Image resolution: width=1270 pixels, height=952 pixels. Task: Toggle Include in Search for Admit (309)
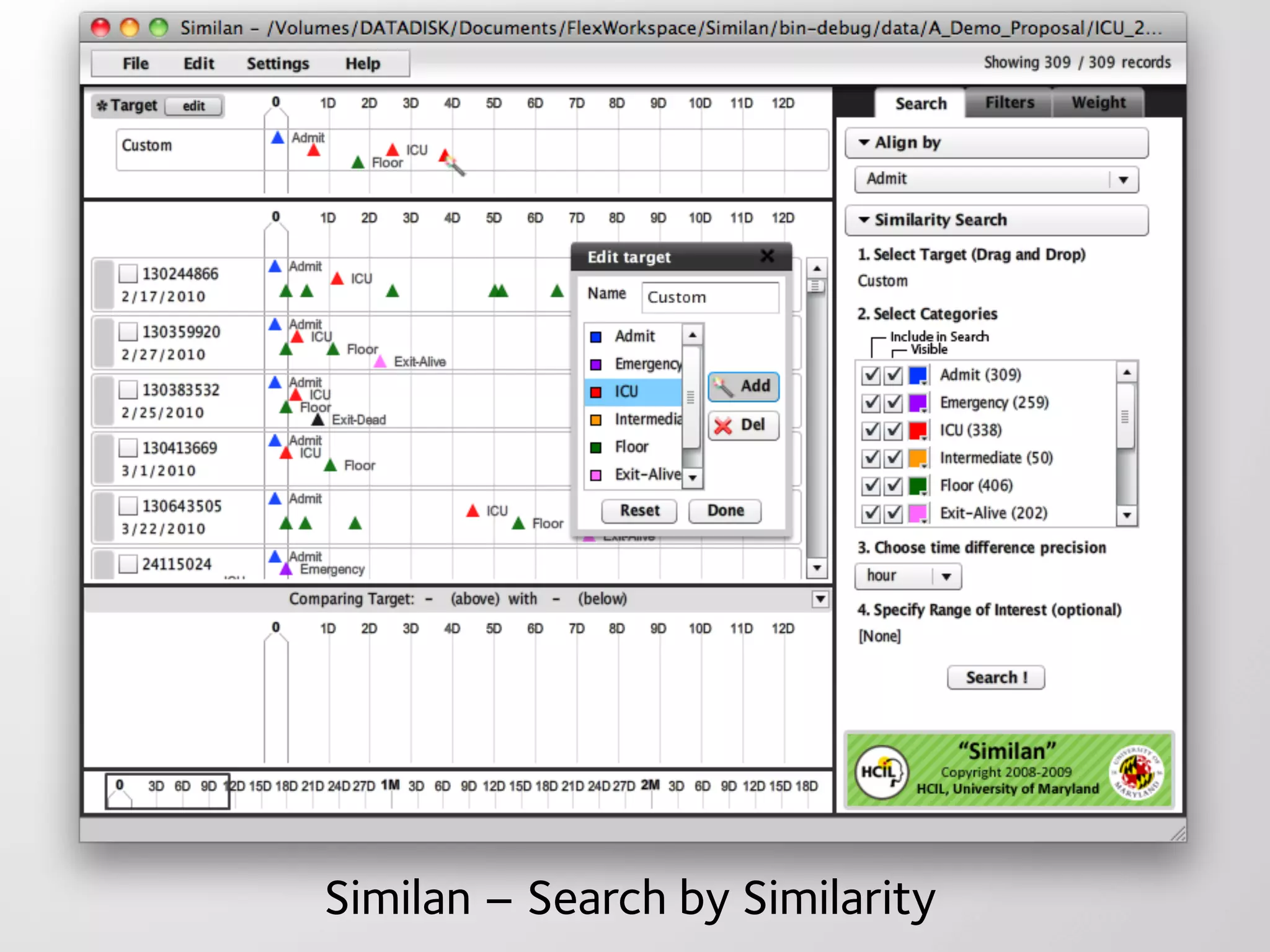[x=871, y=375]
